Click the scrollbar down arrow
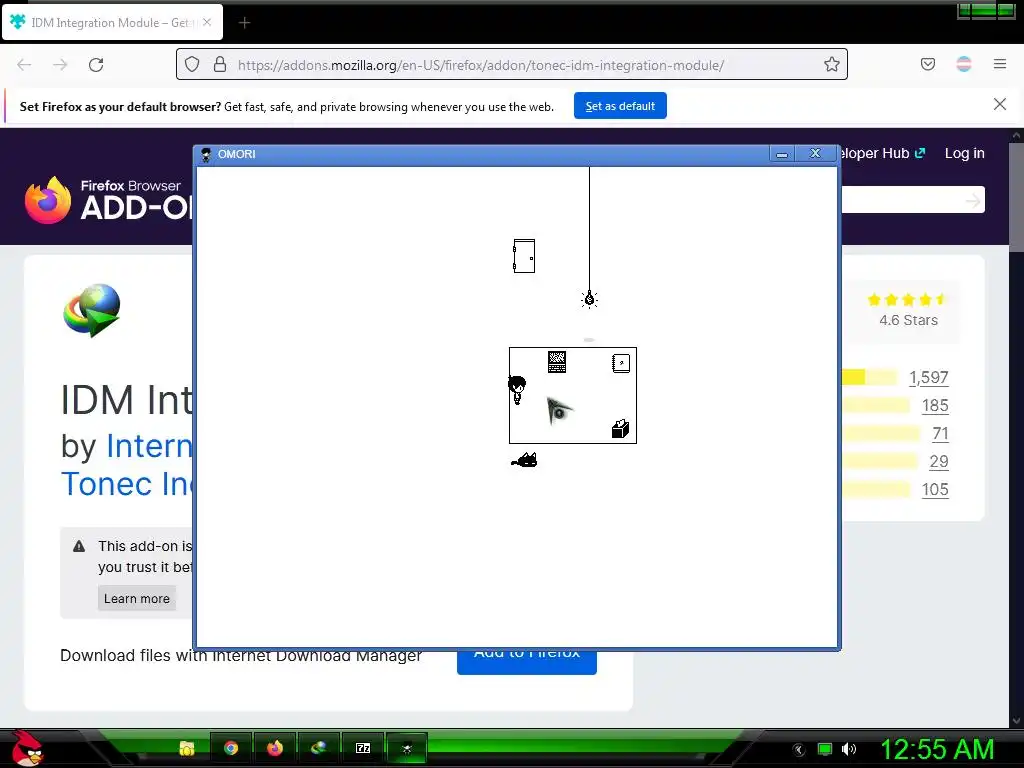The image size is (1024, 768). (x=1016, y=721)
